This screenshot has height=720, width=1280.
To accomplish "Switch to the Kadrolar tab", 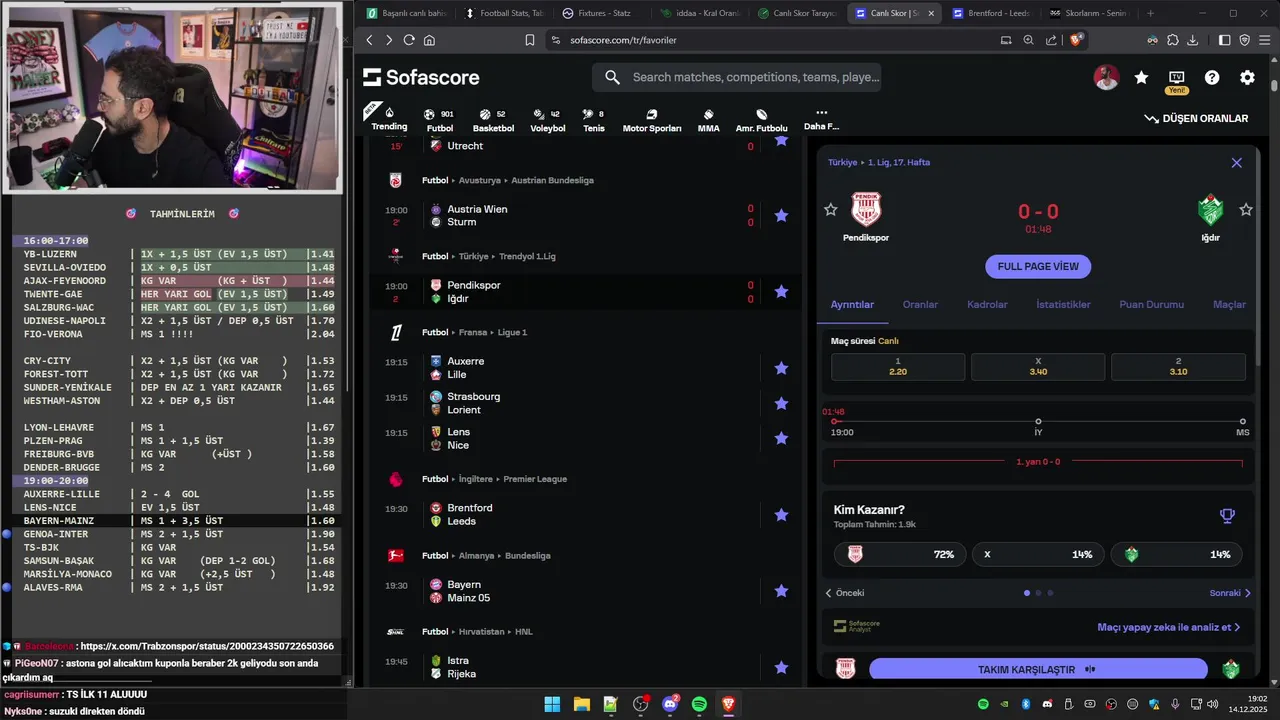I will pos(987,304).
